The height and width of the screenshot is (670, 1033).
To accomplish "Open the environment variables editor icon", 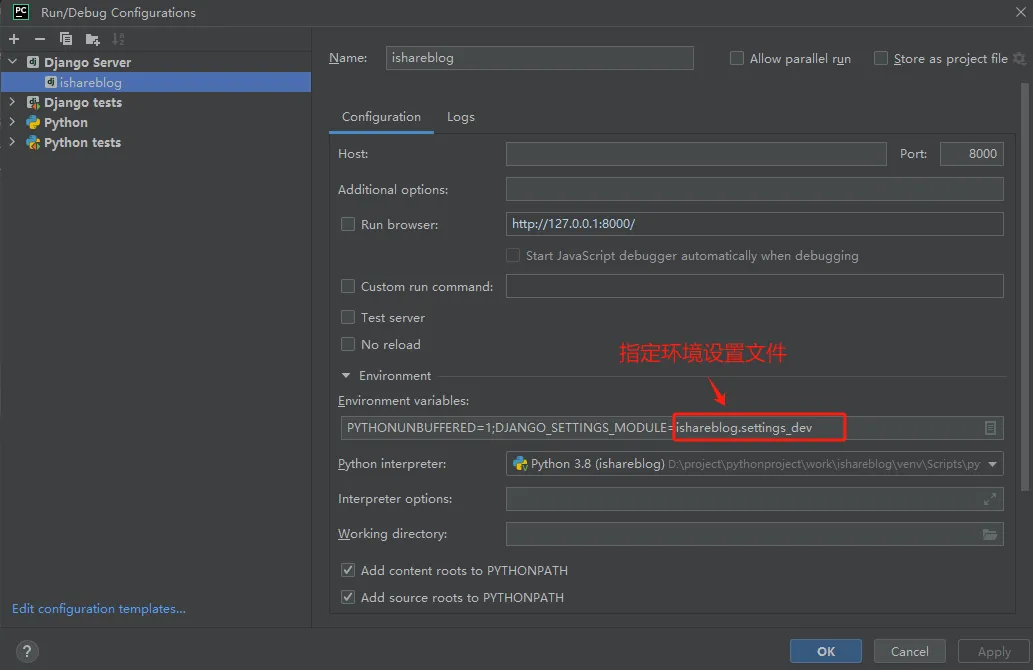I will point(990,428).
